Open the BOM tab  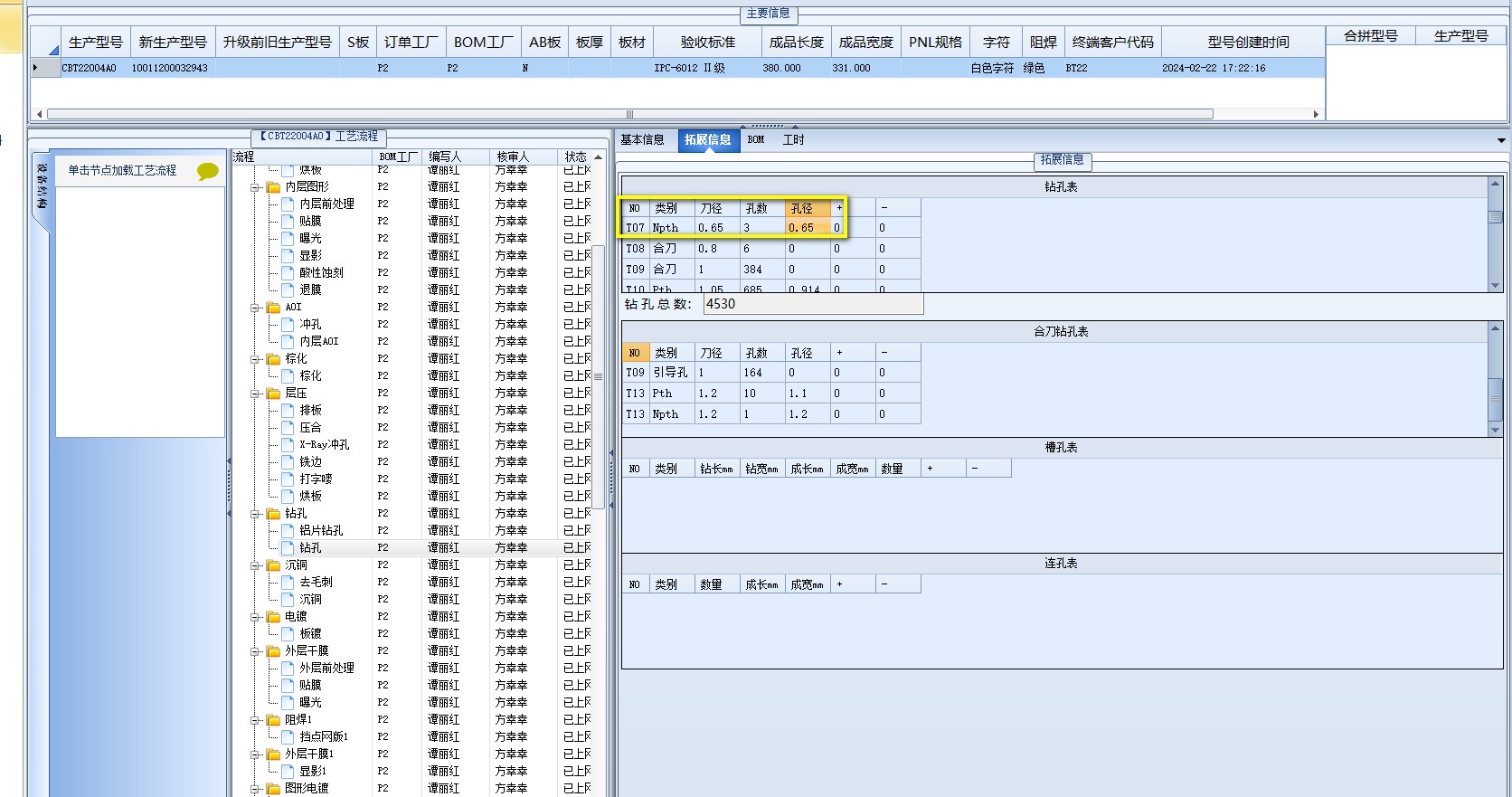click(x=756, y=140)
